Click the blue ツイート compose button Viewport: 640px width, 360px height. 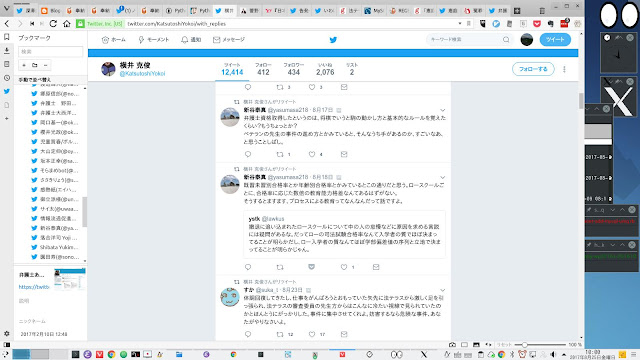tap(555, 40)
